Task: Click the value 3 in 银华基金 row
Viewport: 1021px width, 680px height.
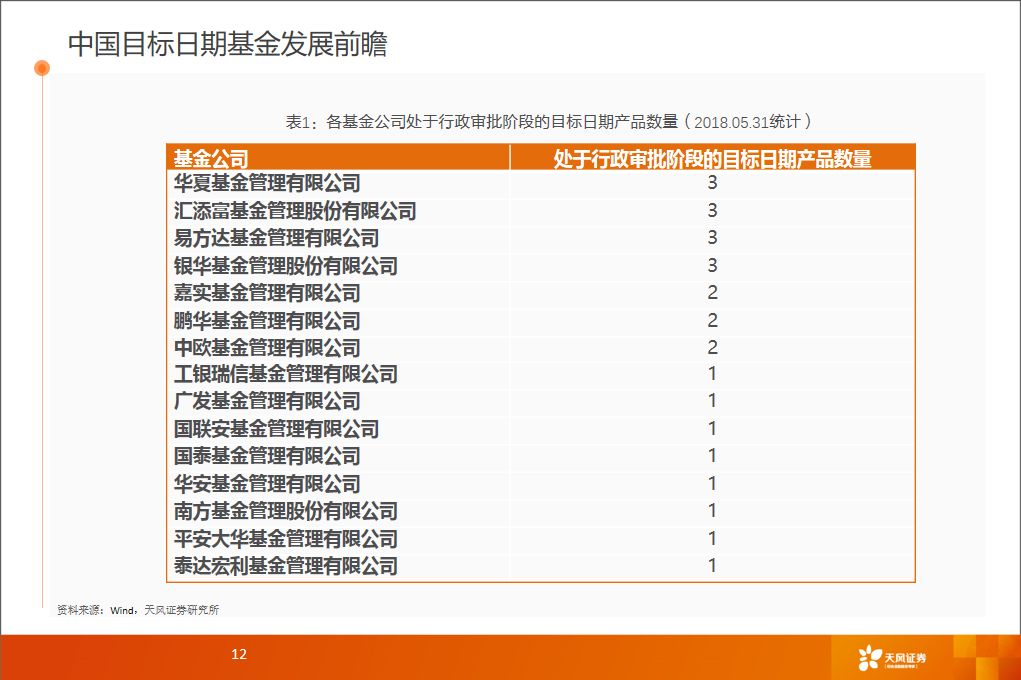Action: (712, 264)
